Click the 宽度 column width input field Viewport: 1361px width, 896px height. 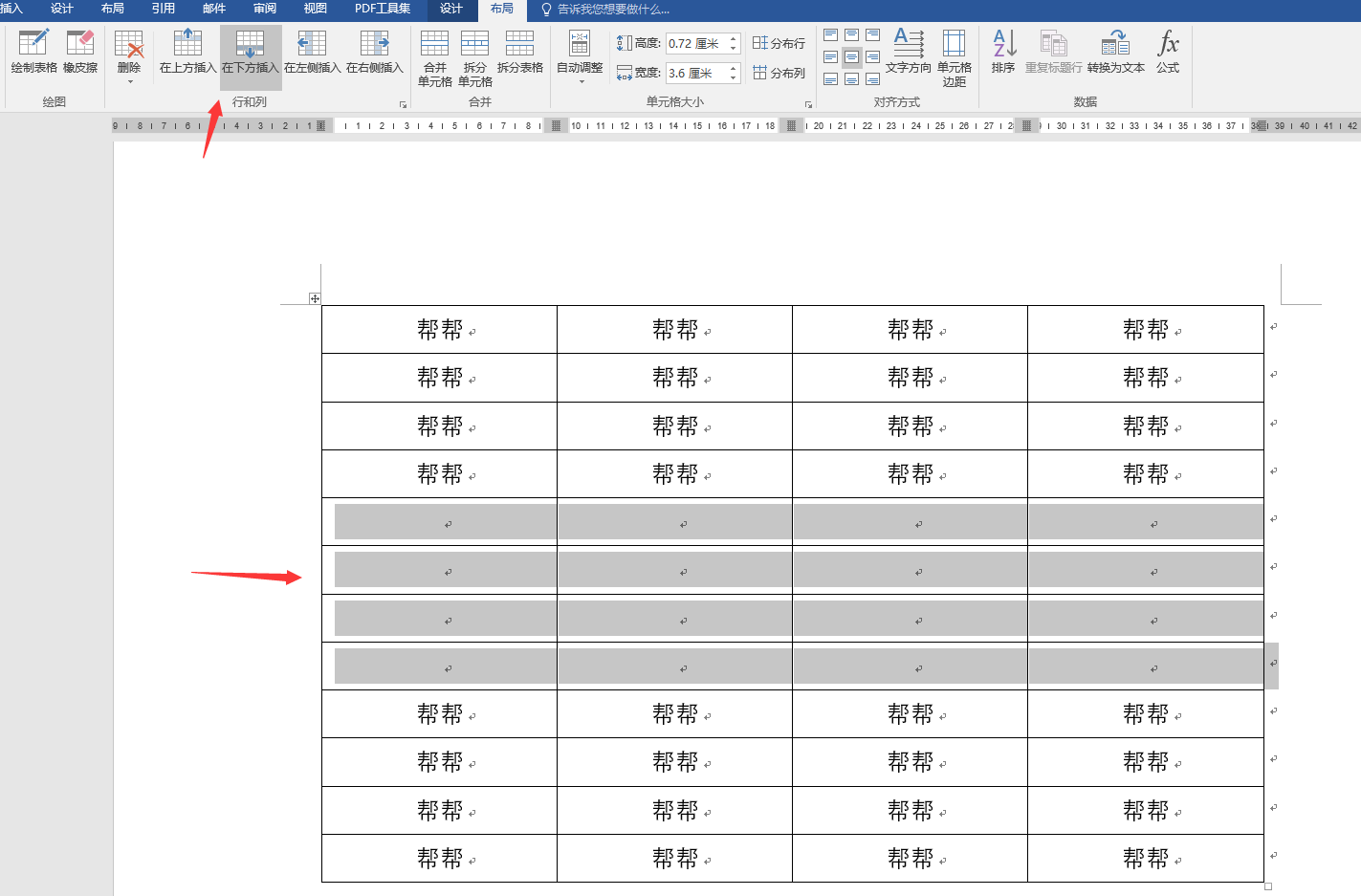[x=695, y=73]
